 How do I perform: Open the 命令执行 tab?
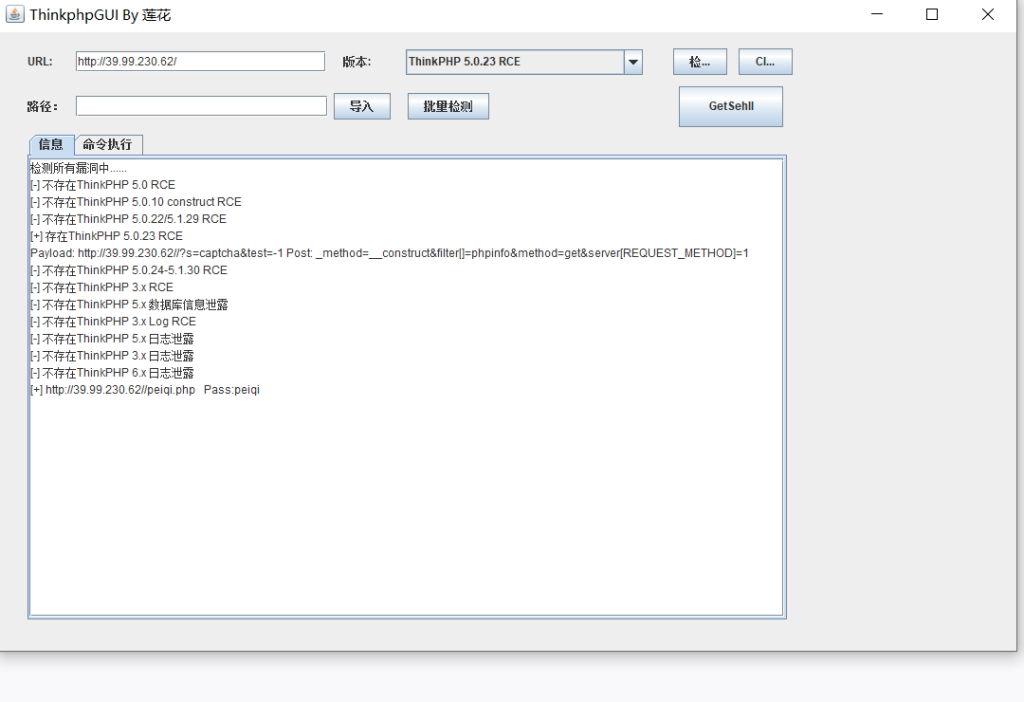[108, 145]
